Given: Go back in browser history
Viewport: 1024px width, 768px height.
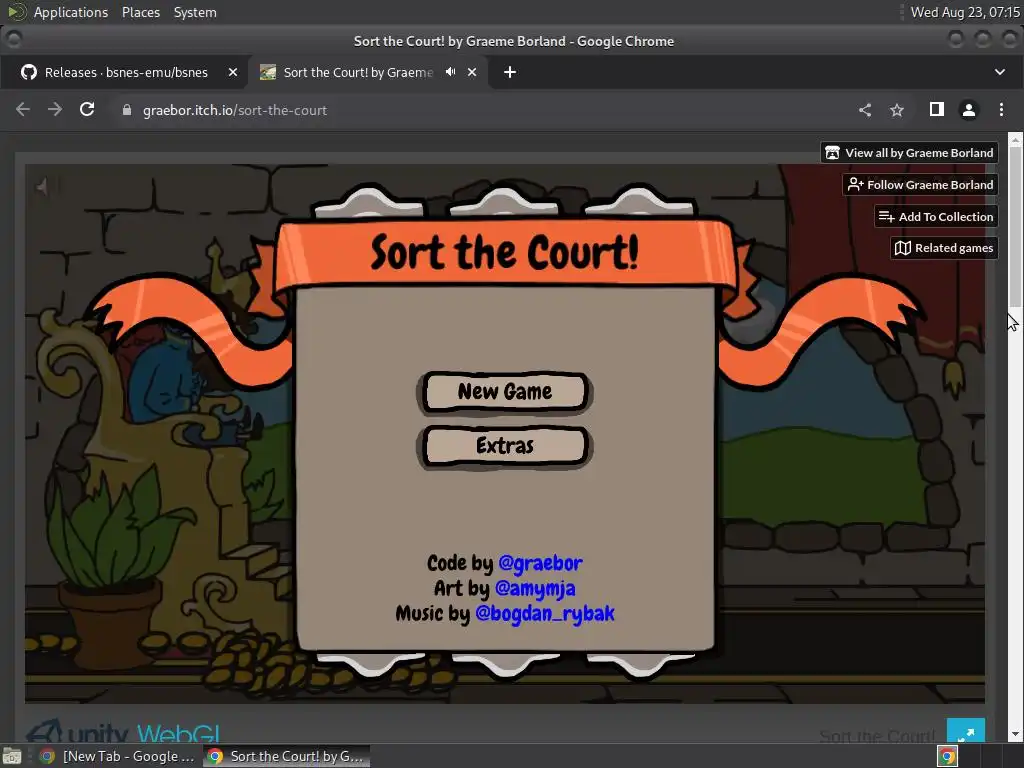Looking at the screenshot, I should pyautogui.click(x=23, y=110).
